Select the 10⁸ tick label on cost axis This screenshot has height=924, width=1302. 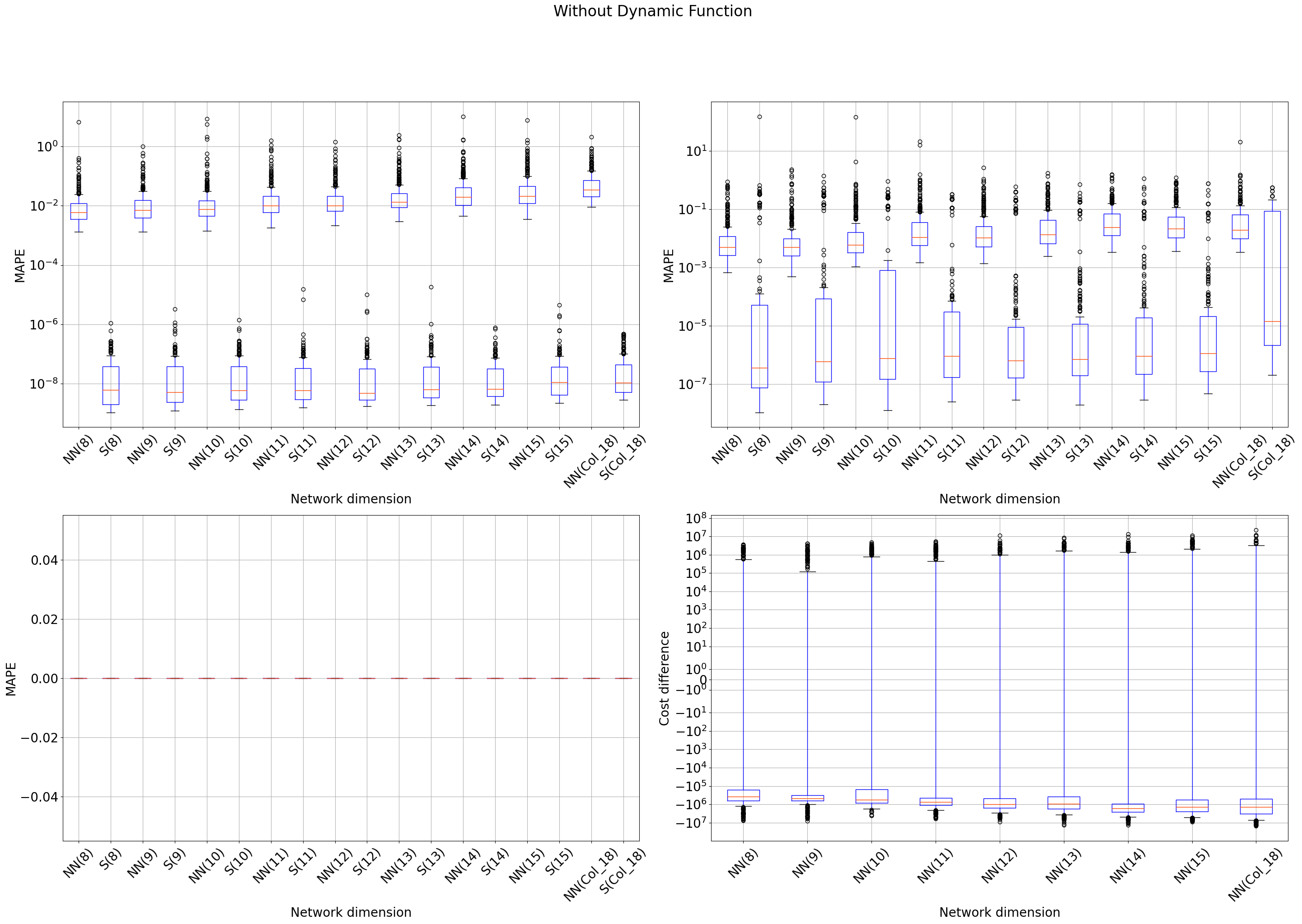[696, 518]
